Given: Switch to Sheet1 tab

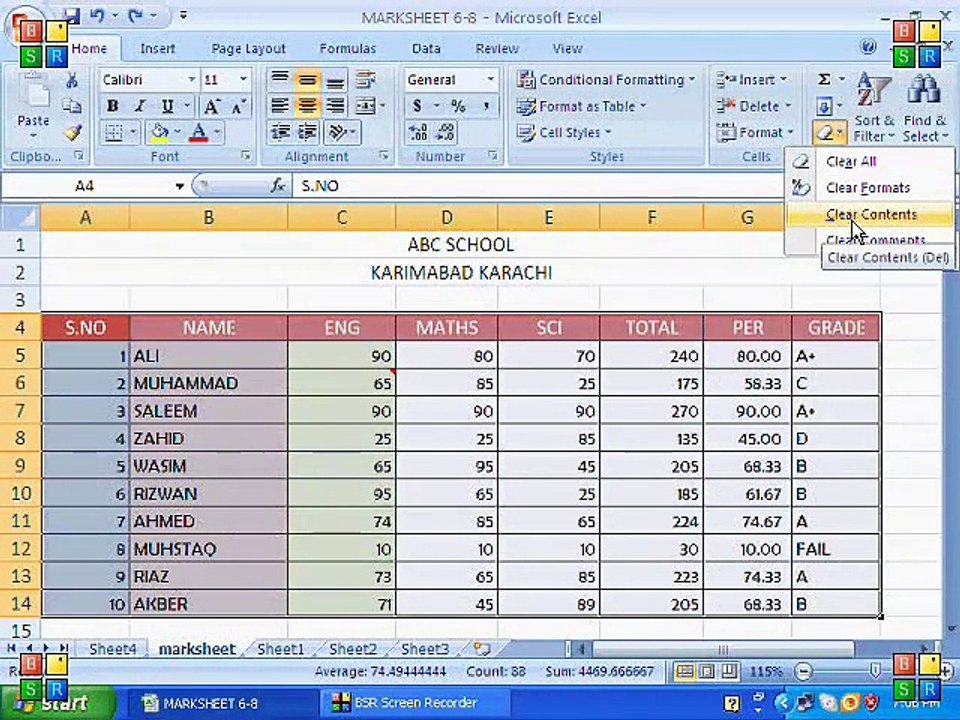Looking at the screenshot, I should click(280, 649).
